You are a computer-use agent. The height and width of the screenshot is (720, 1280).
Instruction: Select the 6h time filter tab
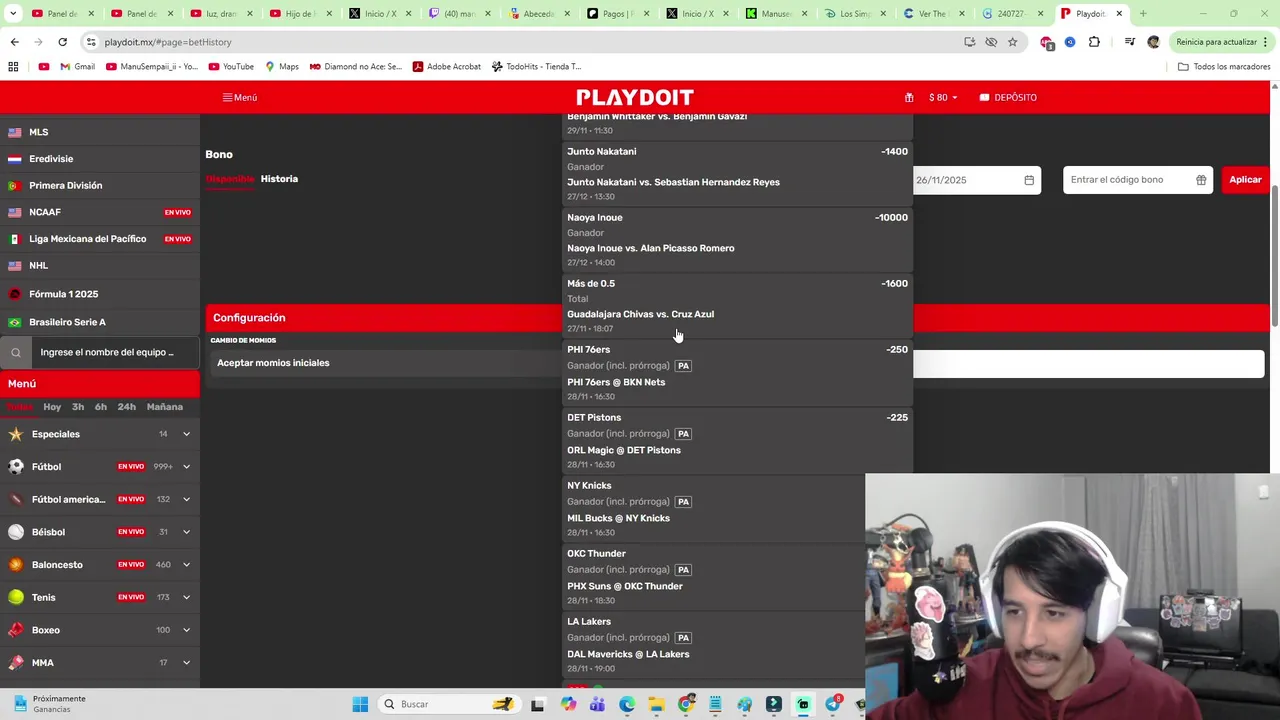(101, 407)
